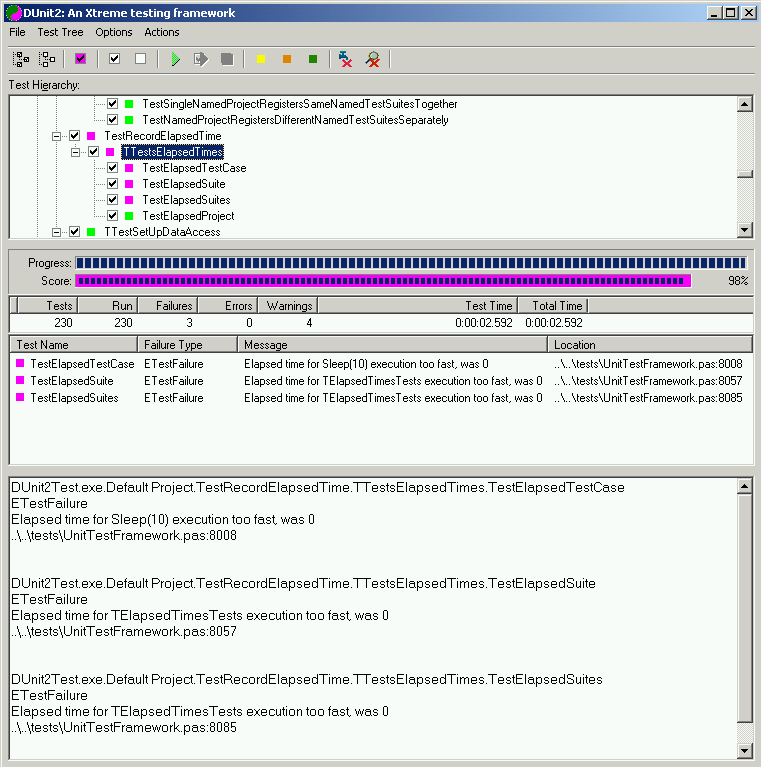Click the DUnit2 logo in the title bar
Image resolution: width=761 pixels, height=767 pixels.
(x=14, y=13)
